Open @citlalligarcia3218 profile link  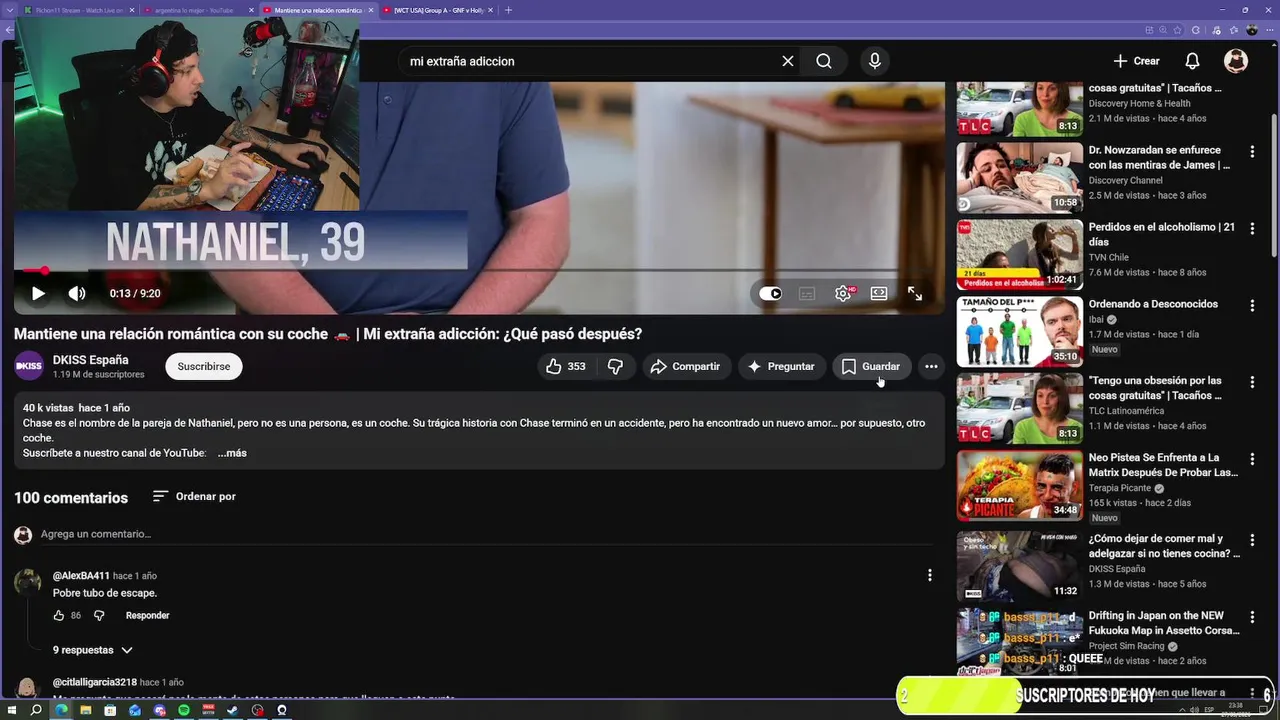[x=95, y=682]
